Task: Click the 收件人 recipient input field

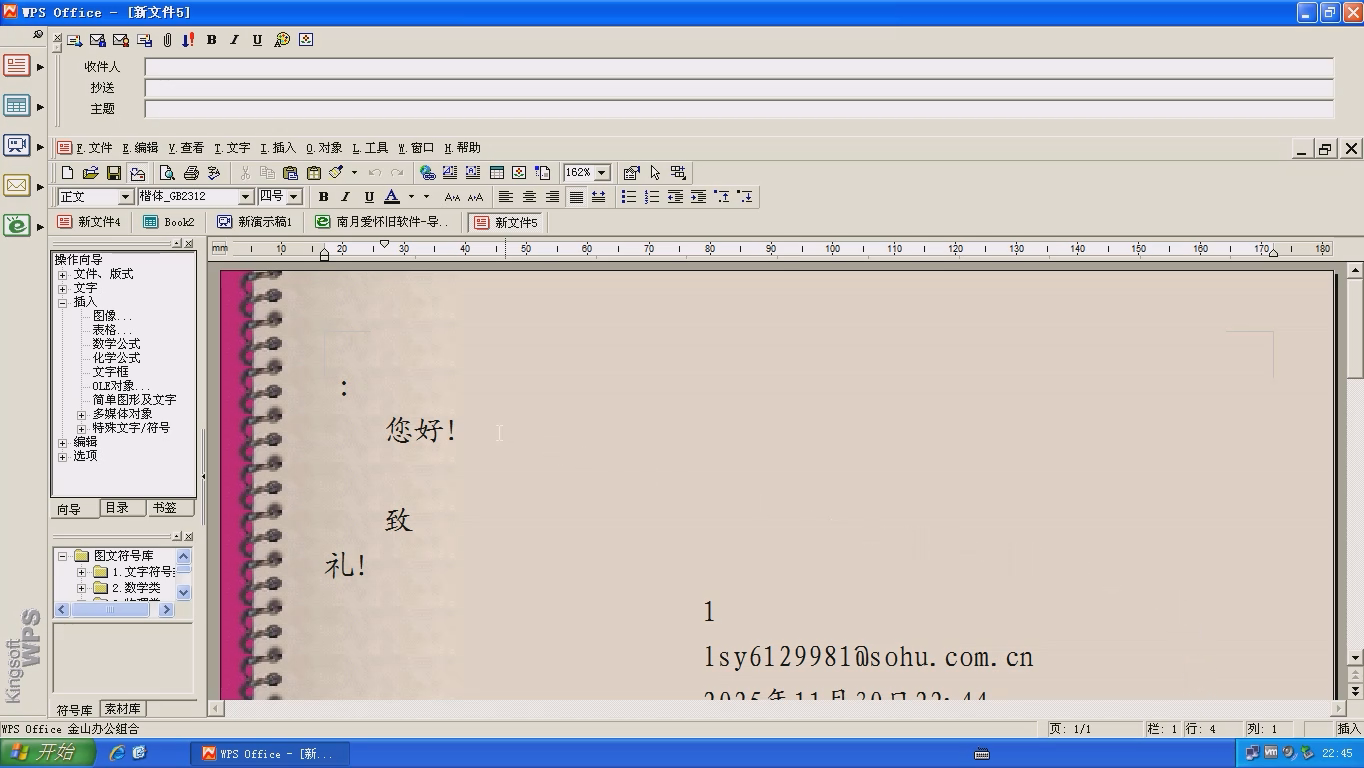Action: tap(739, 67)
